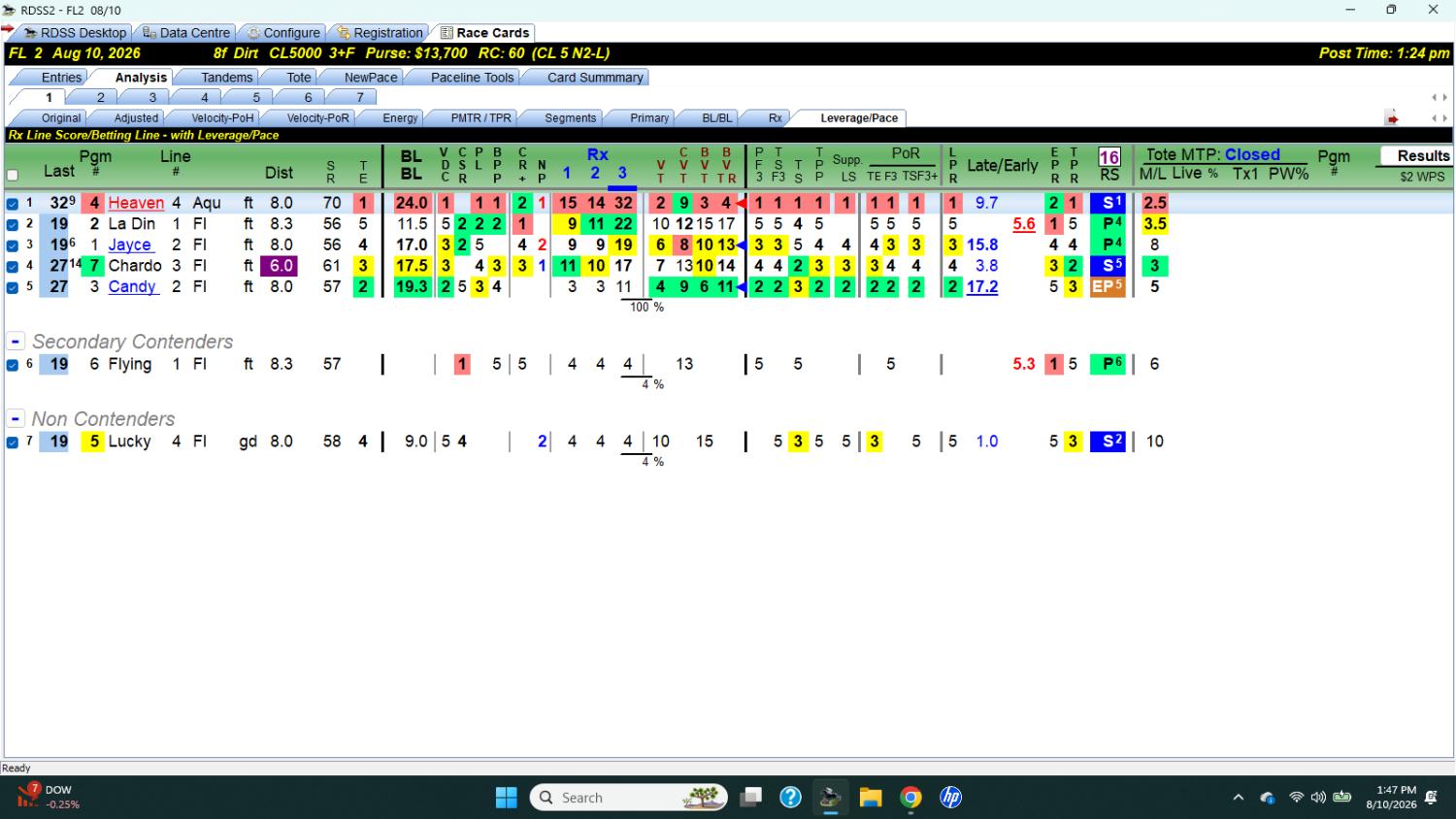Open the notification bell in the tray
Viewport: 1456px width, 819px height.
(1432, 798)
